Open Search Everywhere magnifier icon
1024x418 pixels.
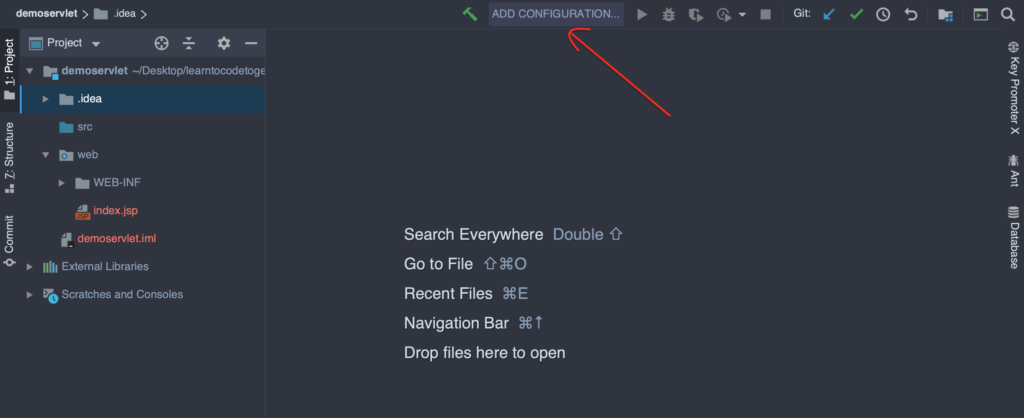coord(1008,14)
